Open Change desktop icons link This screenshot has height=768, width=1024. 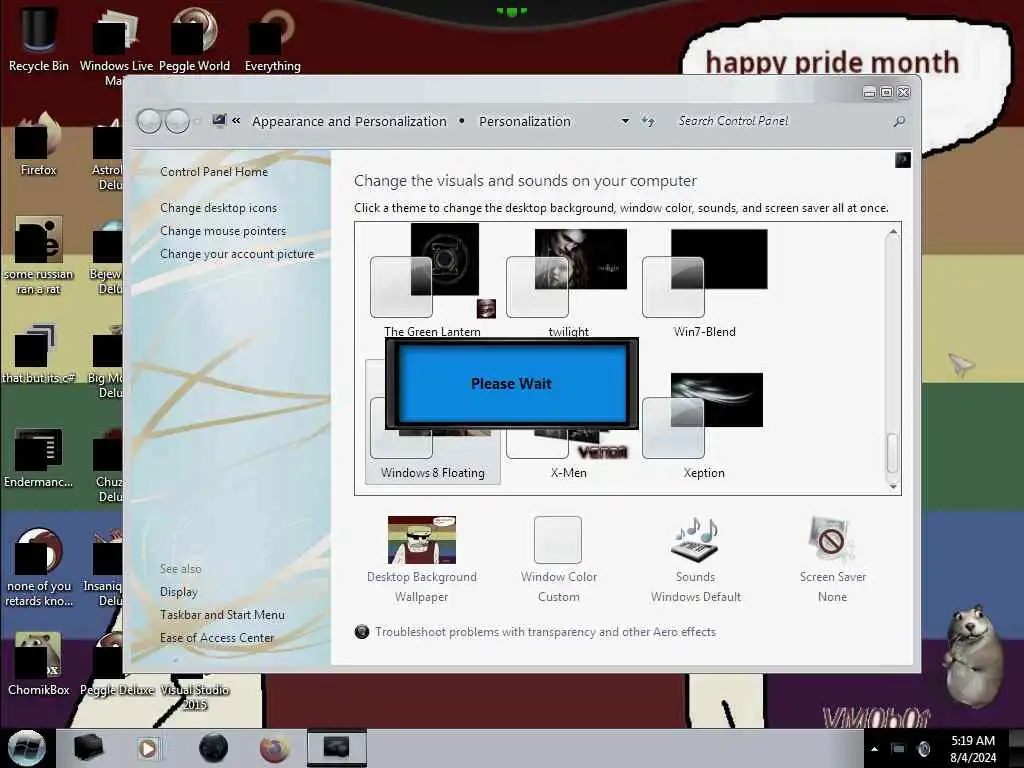pos(218,208)
